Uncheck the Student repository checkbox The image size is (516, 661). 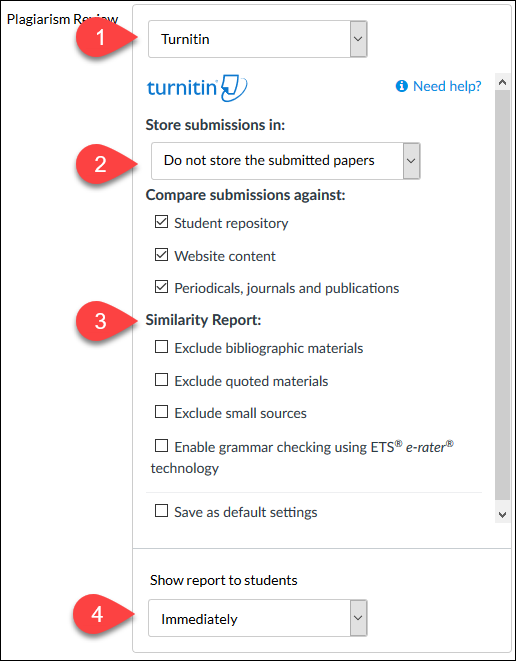point(161,223)
